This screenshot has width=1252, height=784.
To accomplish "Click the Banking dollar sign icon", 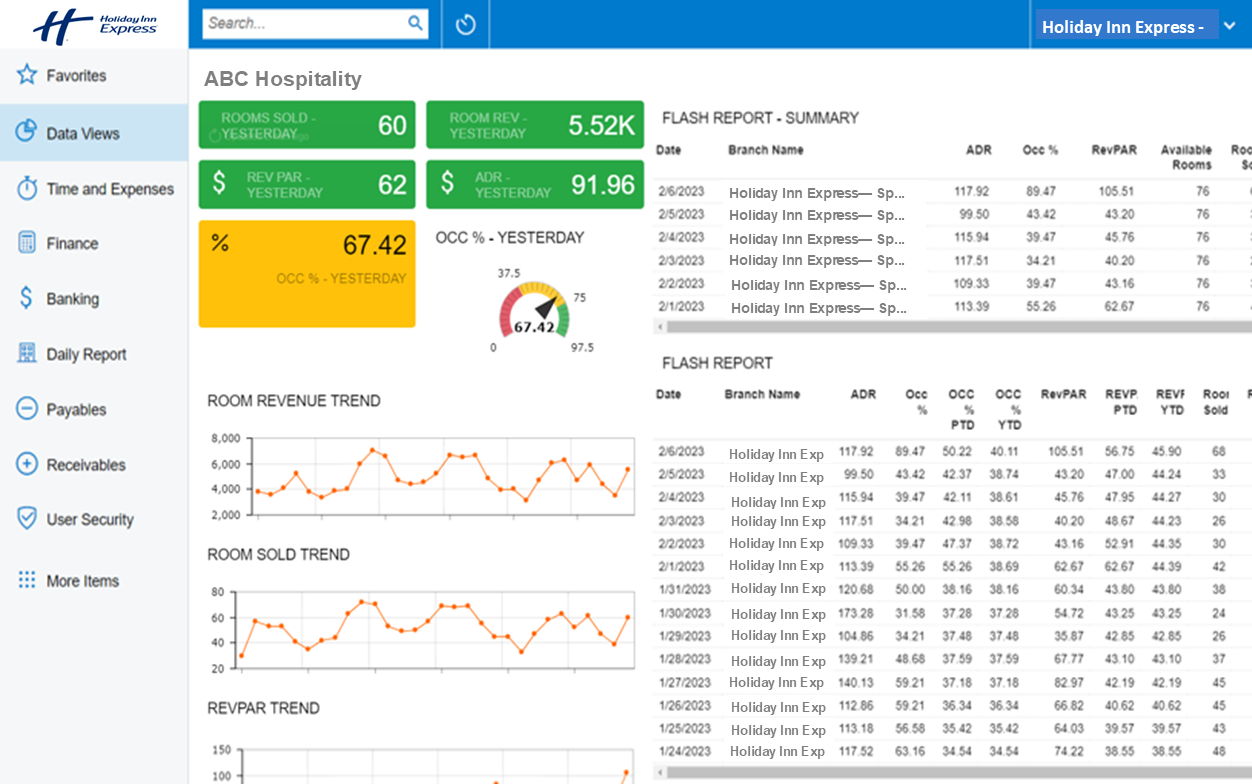I will (27, 298).
